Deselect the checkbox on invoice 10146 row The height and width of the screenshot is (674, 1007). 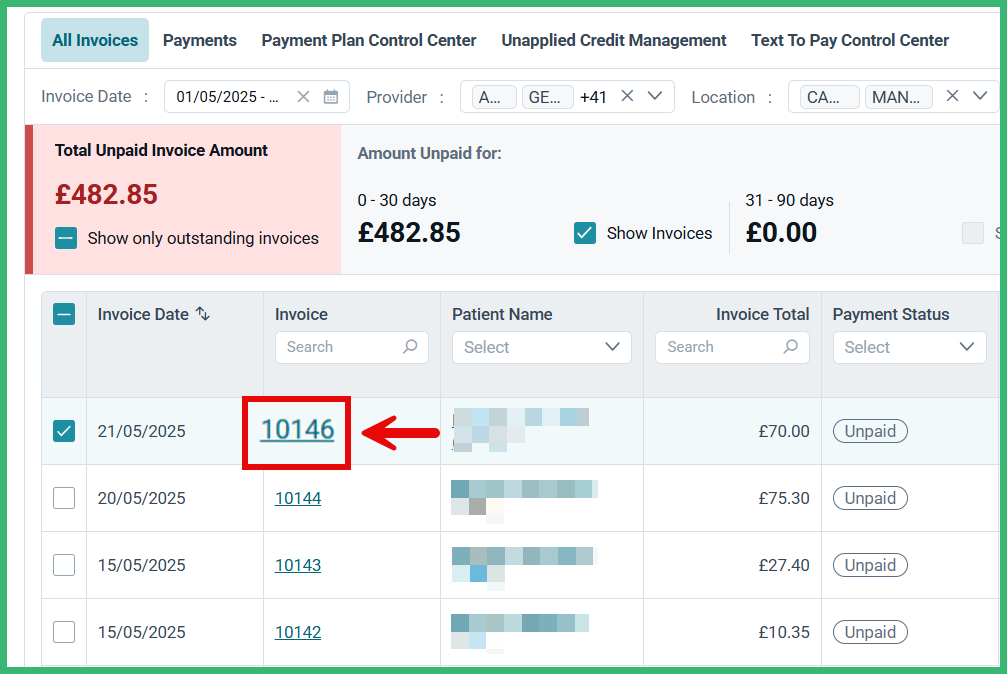tap(63, 430)
